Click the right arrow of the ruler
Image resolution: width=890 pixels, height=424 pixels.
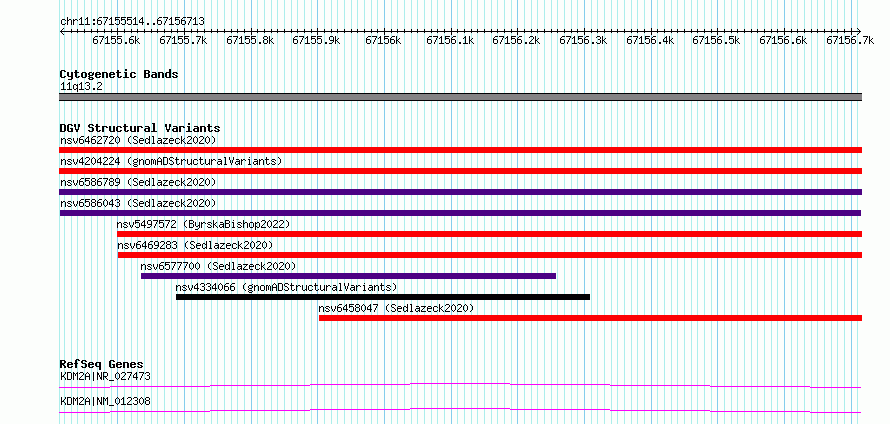point(859,31)
